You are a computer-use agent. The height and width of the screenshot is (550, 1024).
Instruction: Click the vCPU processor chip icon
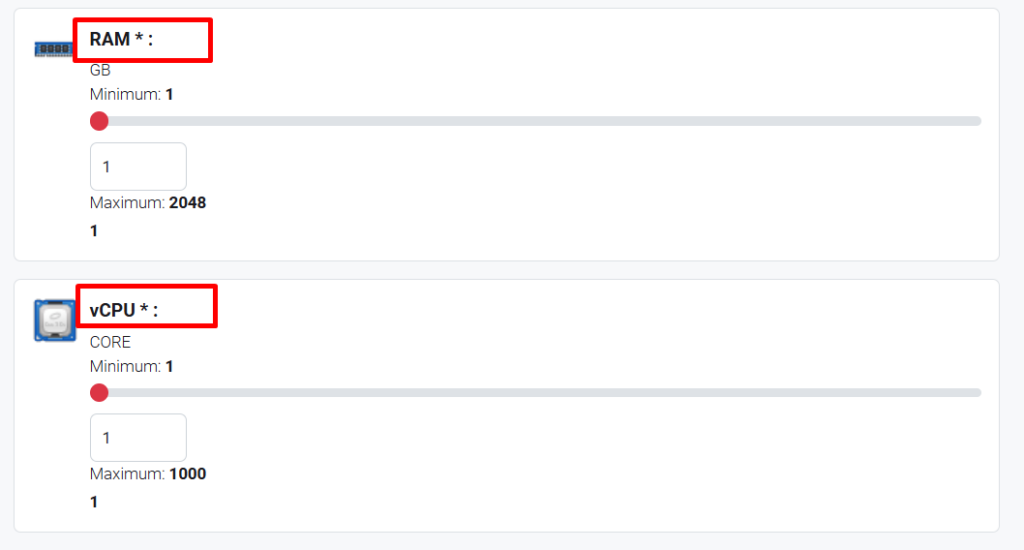(55, 320)
